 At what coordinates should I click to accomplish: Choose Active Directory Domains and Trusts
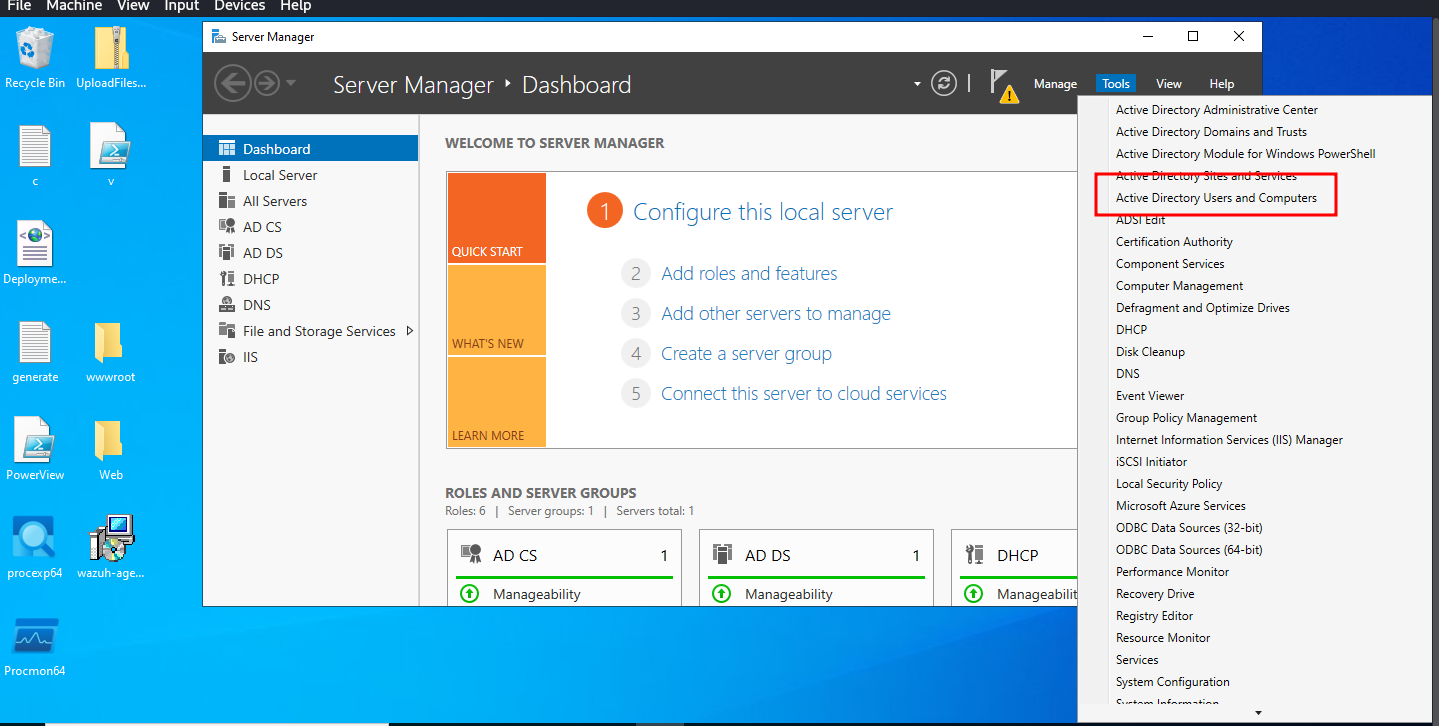click(1211, 132)
